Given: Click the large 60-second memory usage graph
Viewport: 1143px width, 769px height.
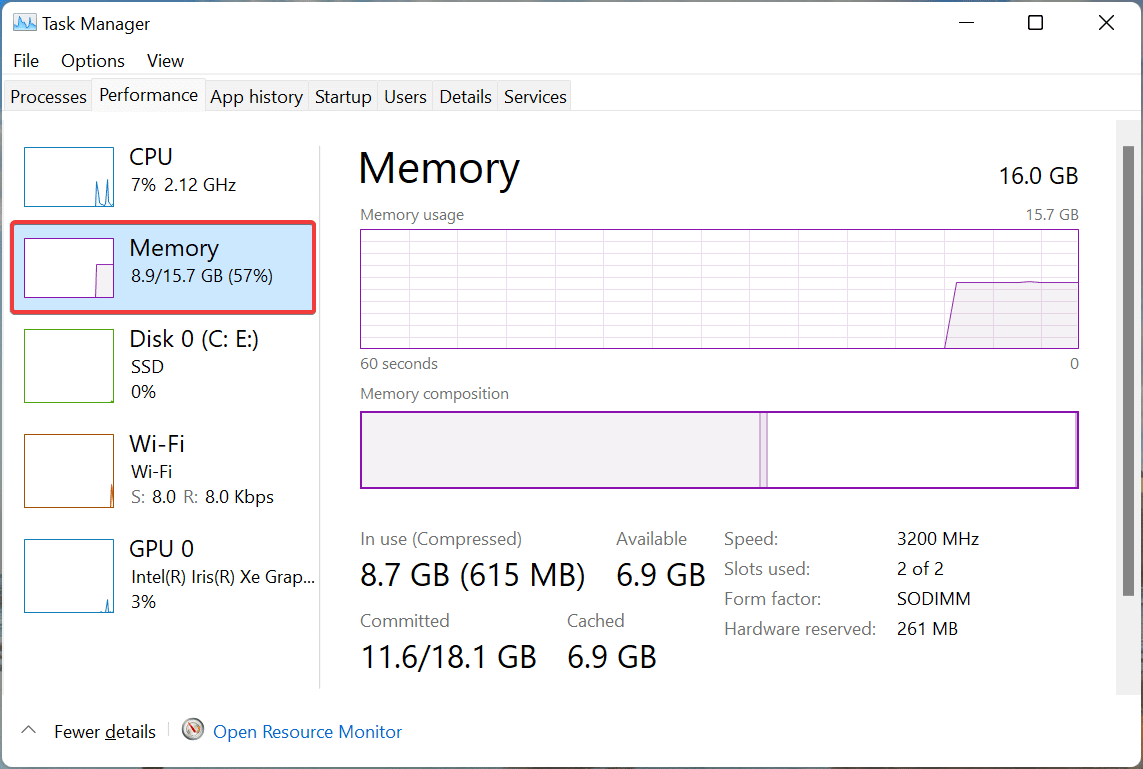Looking at the screenshot, I should [719, 289].
